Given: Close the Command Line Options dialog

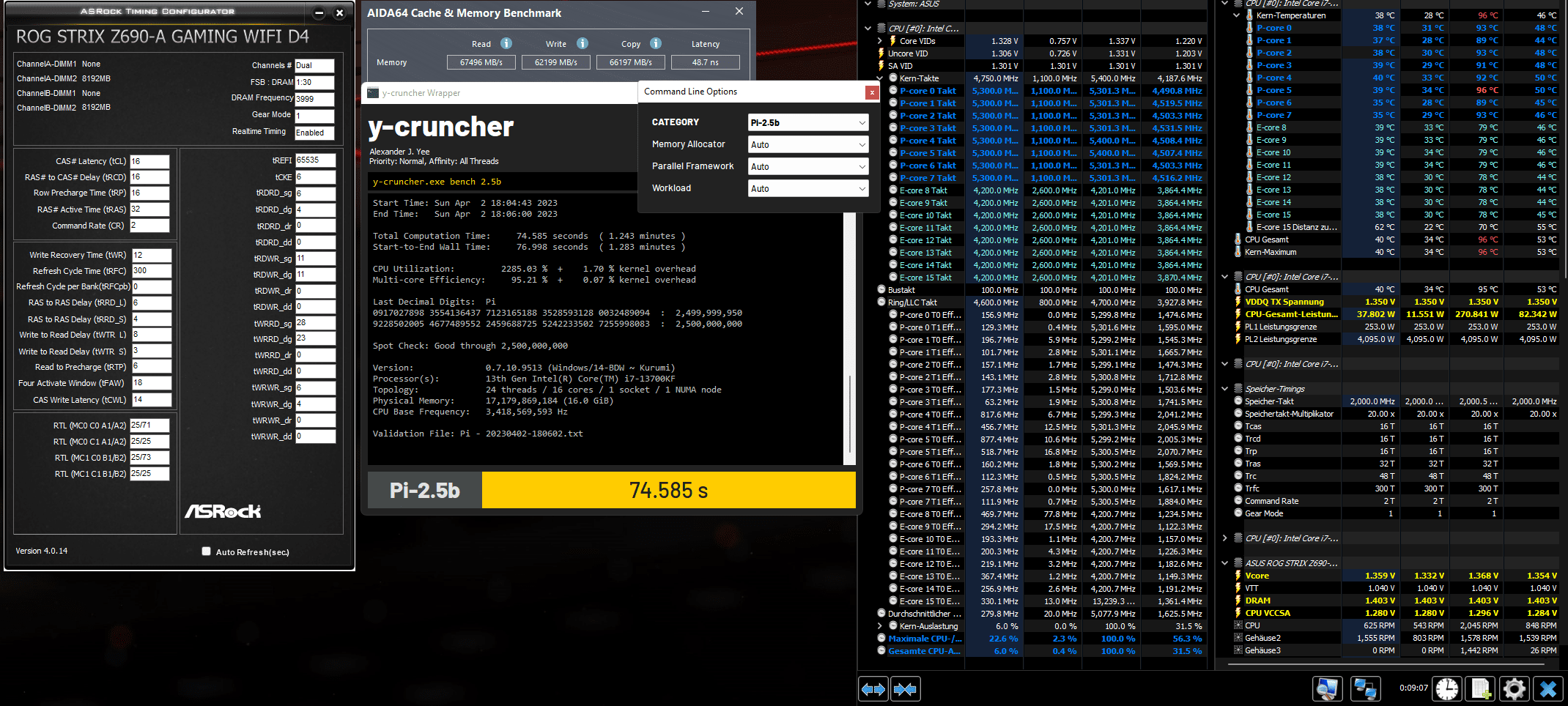Looking at the screenshot, I should [x=872, y=92].
